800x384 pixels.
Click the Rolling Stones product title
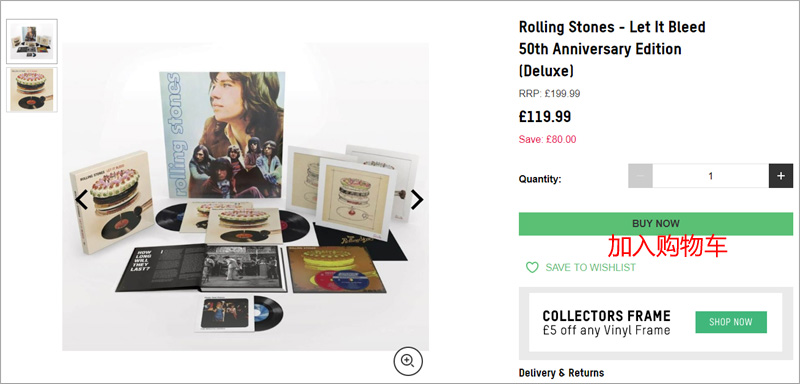pos(612,49)
